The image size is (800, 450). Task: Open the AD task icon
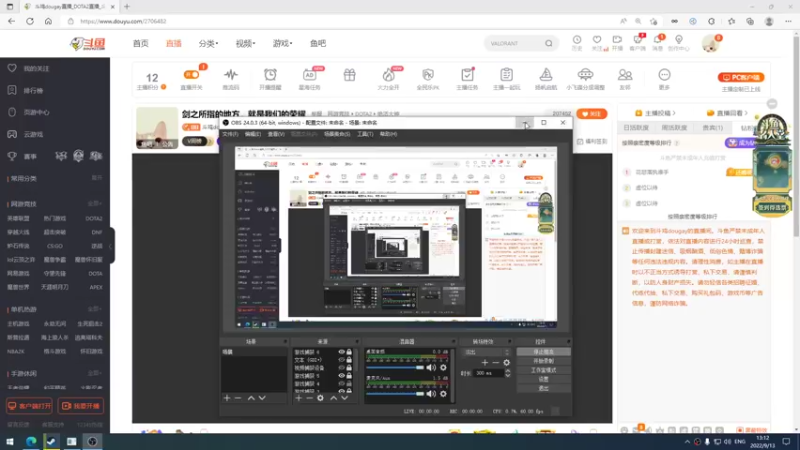(x=309, y=75)
